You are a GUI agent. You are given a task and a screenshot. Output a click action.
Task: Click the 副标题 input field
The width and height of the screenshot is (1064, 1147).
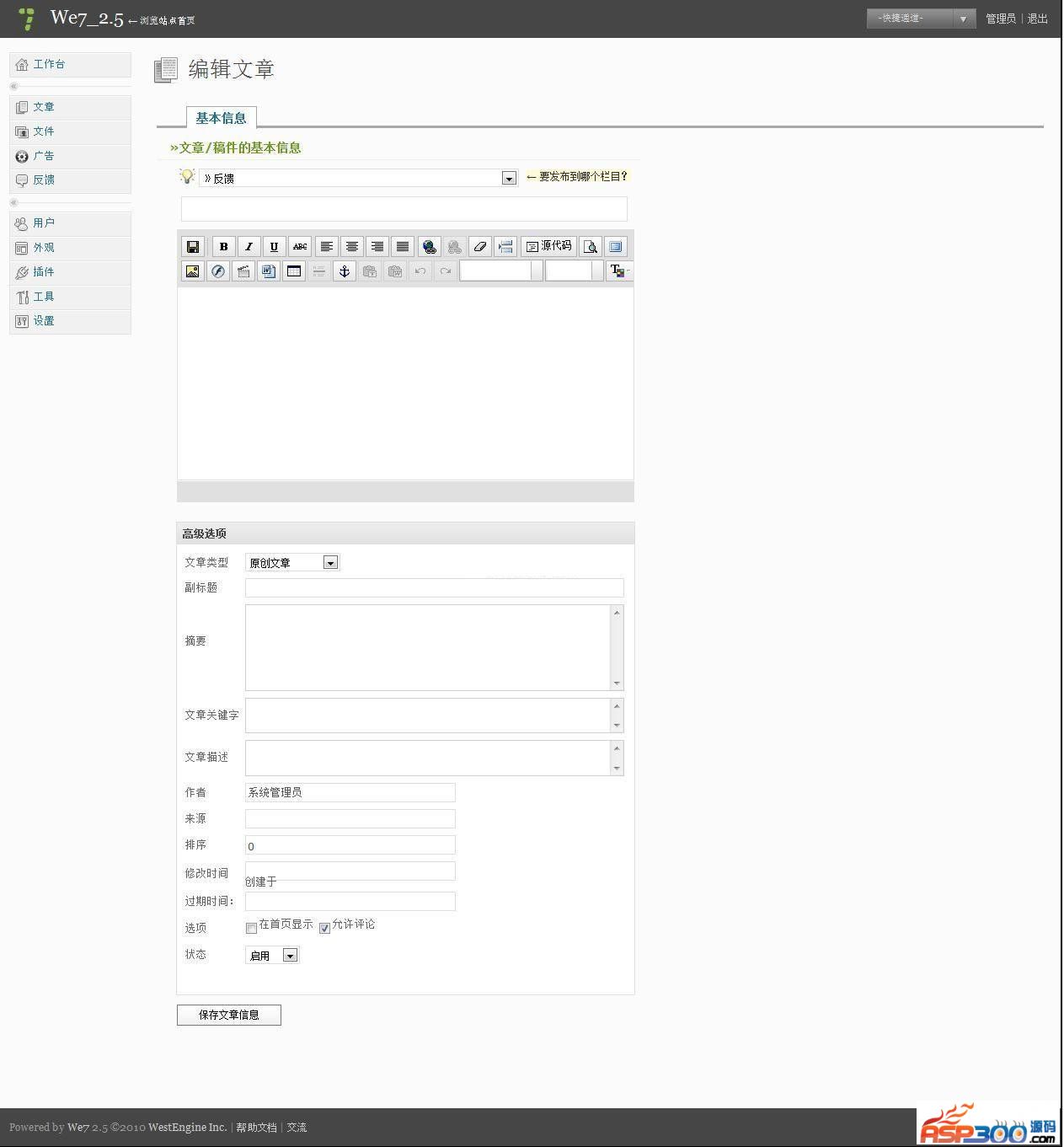coord(435,587)
